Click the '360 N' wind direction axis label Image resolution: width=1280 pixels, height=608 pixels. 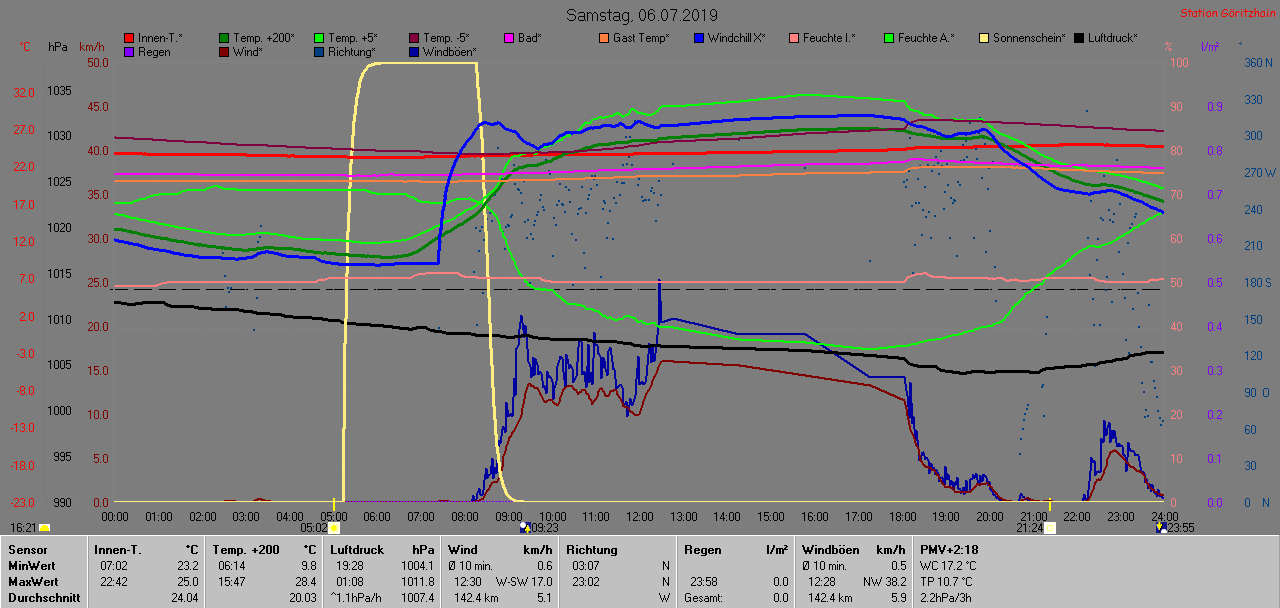tap(1258, 62)
